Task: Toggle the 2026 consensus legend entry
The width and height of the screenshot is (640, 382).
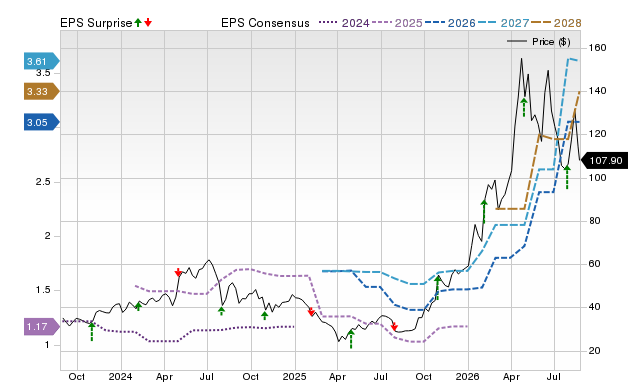Action: click(x=450, y=23)
